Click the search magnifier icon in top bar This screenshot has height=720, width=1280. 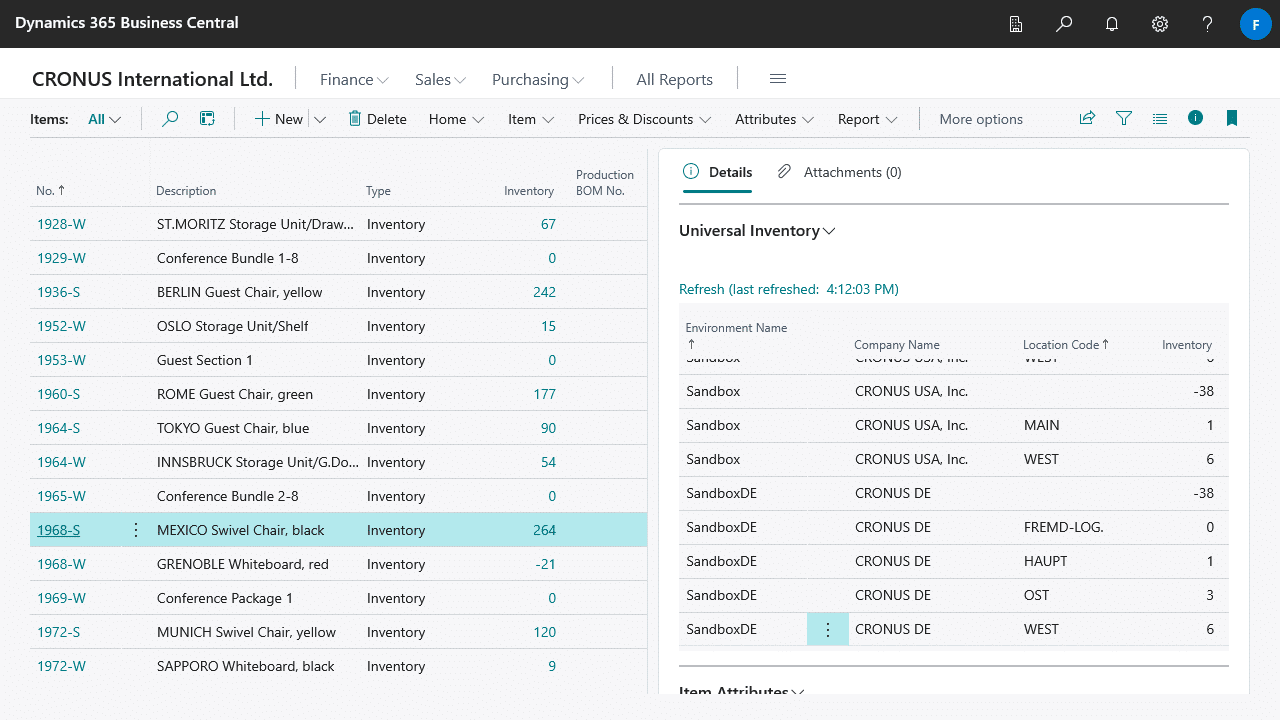pos(1064,24)
